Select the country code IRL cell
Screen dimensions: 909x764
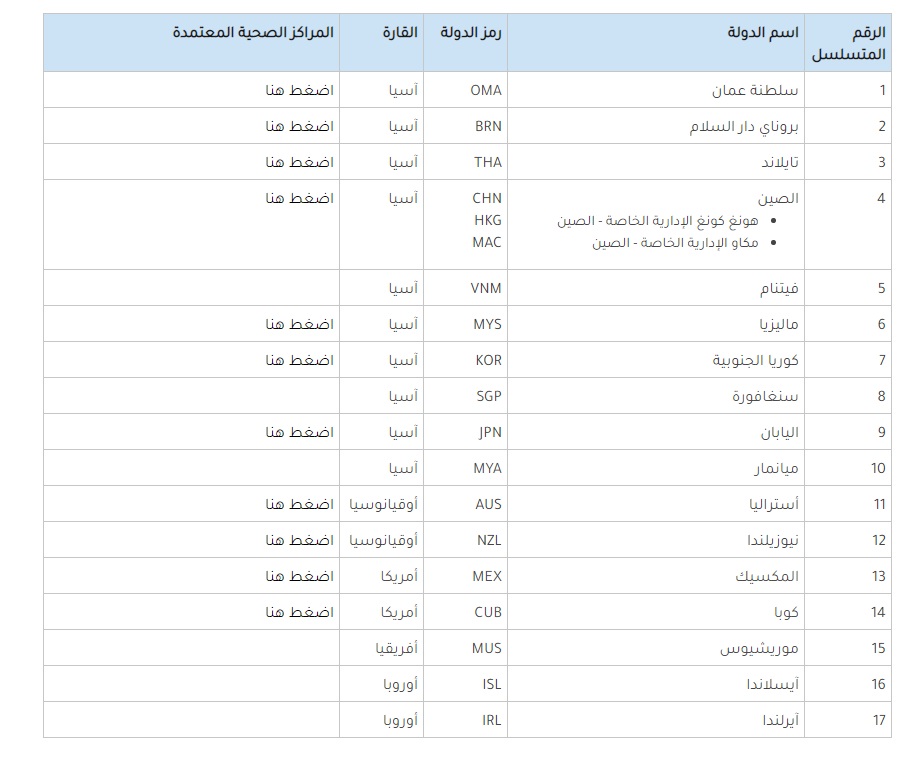pos(491,720)
